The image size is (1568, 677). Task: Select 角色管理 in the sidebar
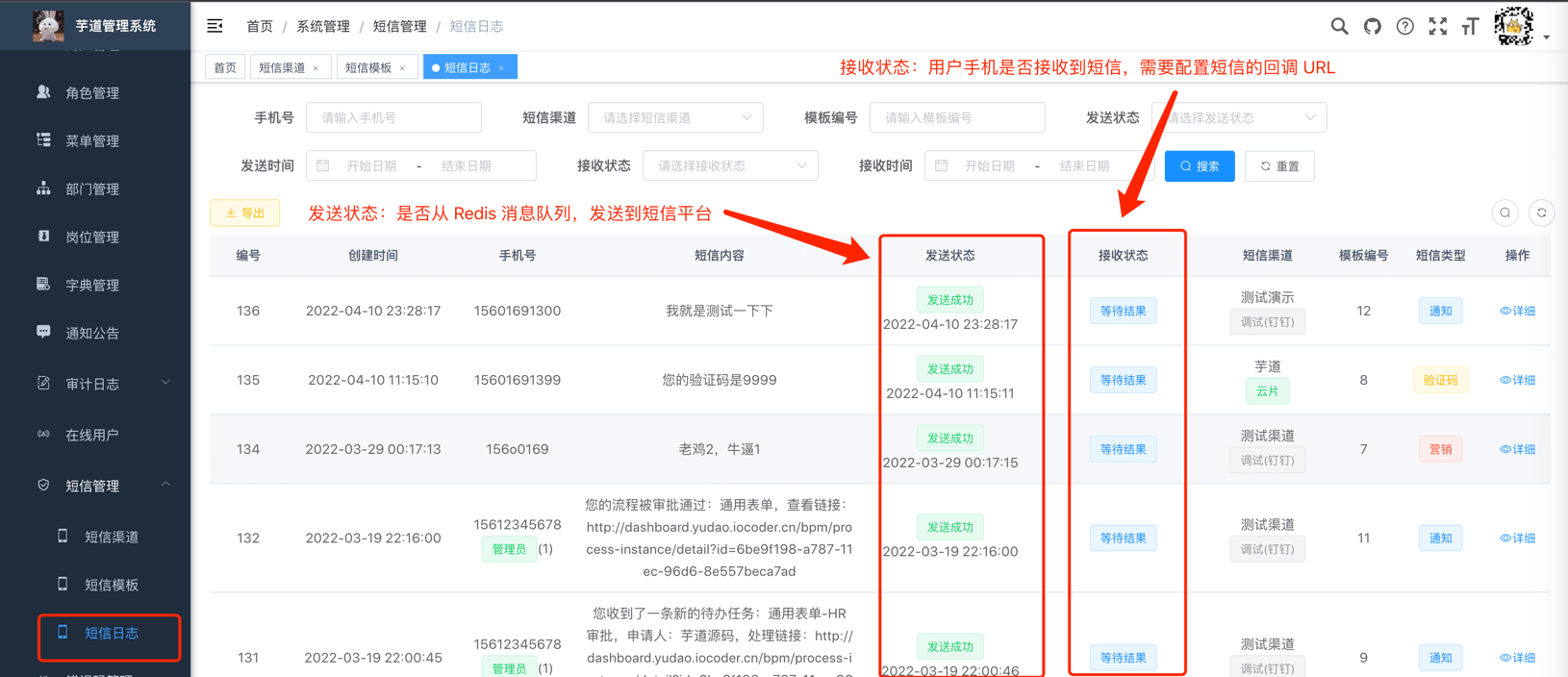92,93
